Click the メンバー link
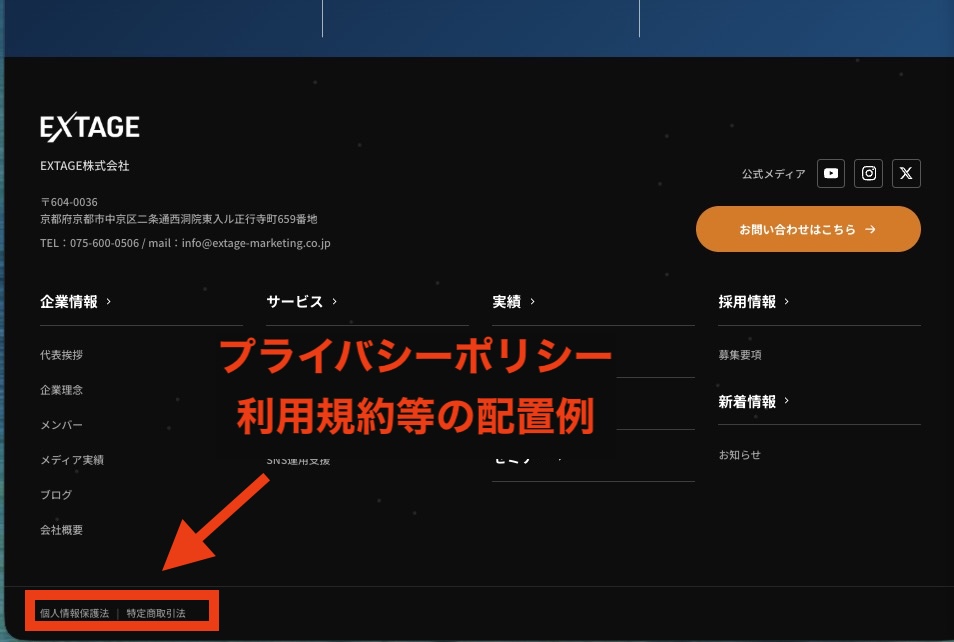 61,424
